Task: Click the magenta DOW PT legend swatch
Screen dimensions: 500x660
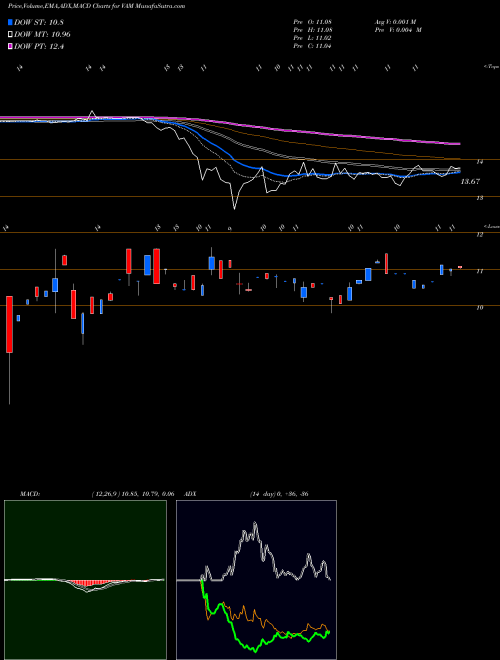Action: tap(10, 46)
